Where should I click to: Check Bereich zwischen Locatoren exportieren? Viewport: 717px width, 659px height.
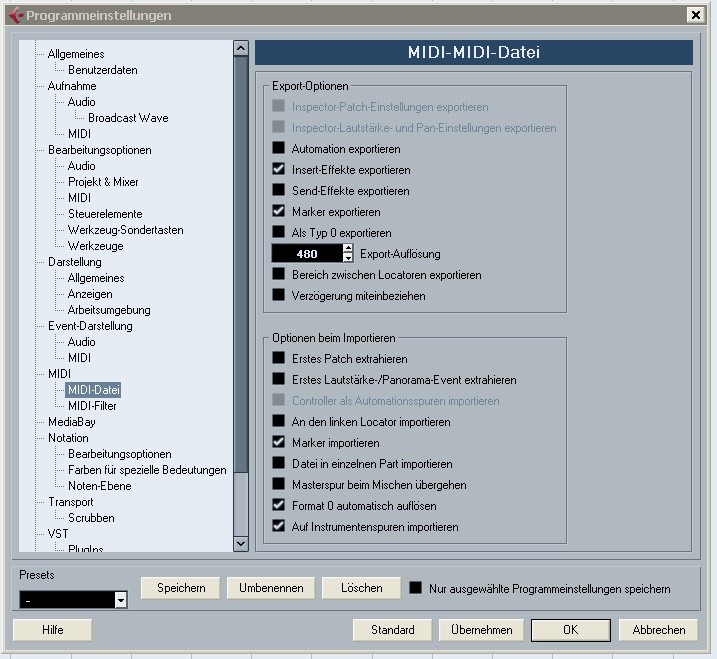click(278, 274)
